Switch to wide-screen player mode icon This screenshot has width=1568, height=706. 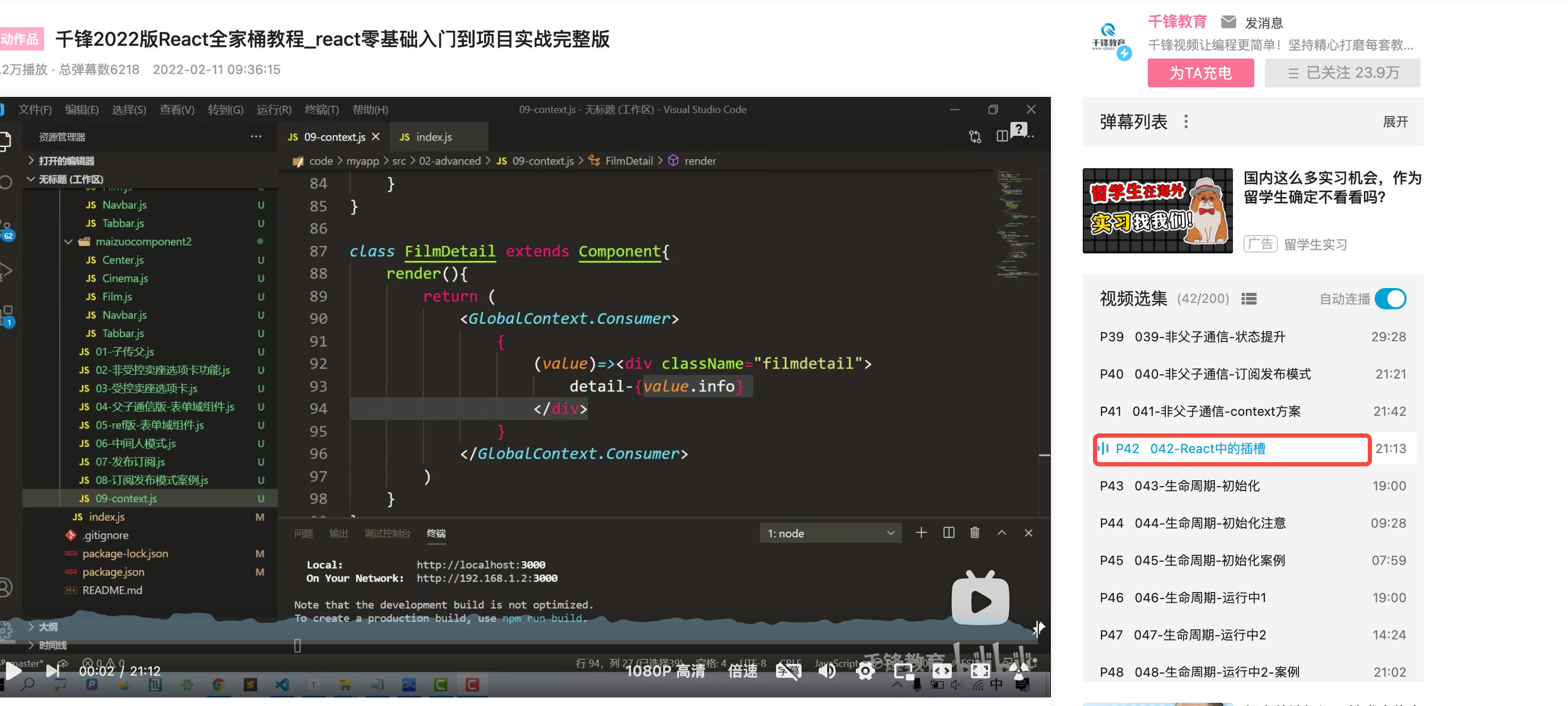point(942,671)
